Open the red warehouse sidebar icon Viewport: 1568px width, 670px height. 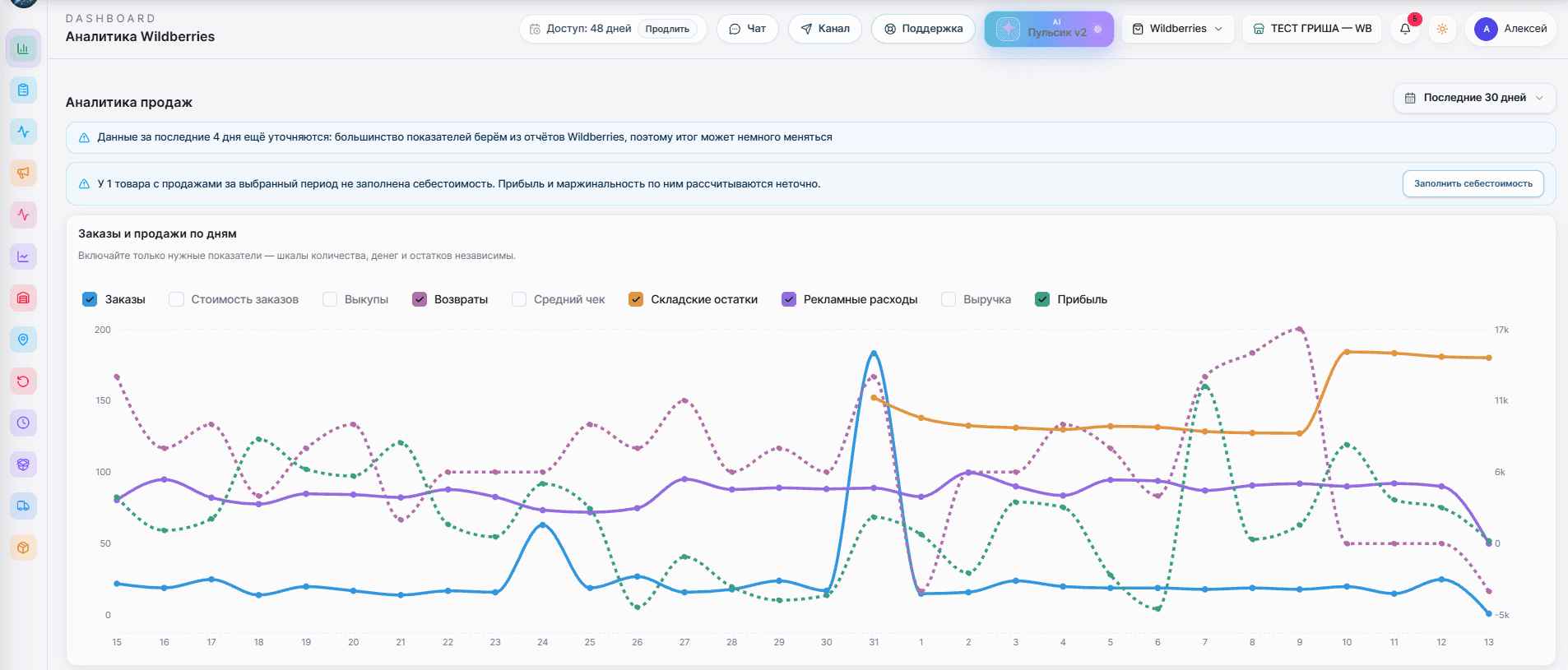[x=23, y=298]
